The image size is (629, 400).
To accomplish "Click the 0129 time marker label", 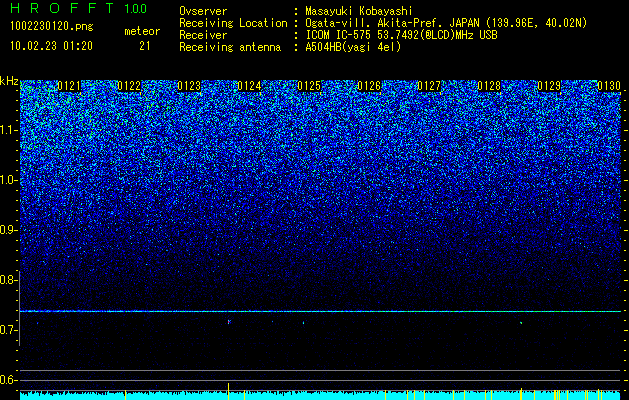I will pyautogui.click(x=549, y=86).
